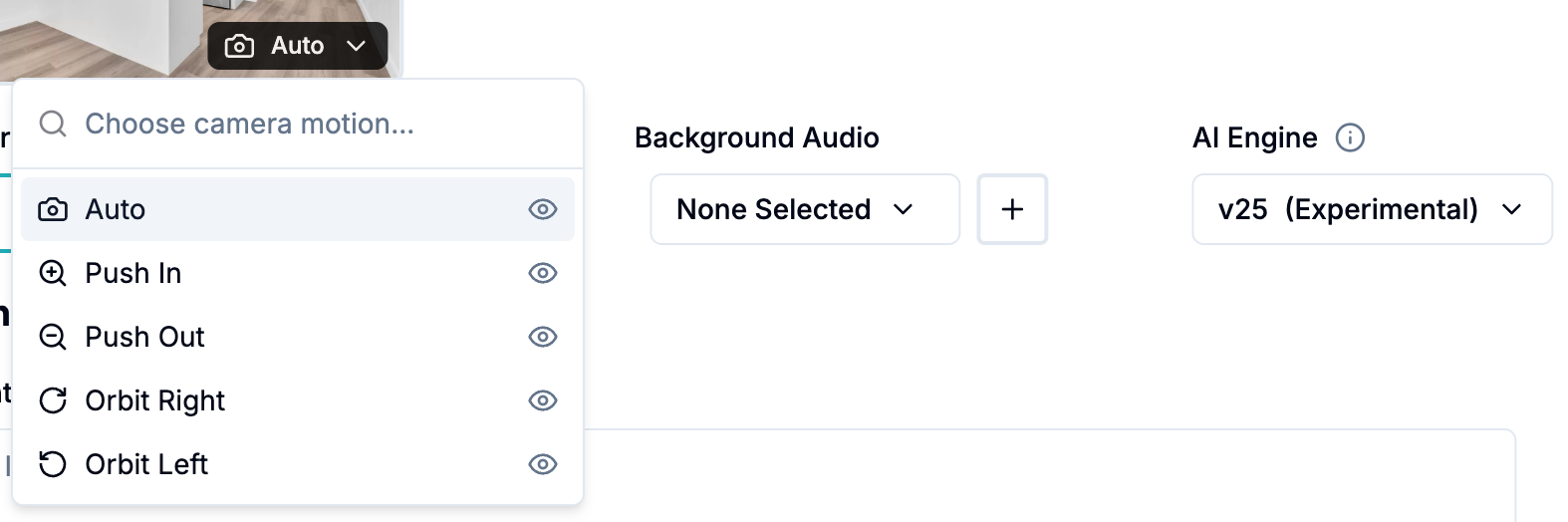Select the Push In menu option
1568x522 pixels.
pos(133,274)
